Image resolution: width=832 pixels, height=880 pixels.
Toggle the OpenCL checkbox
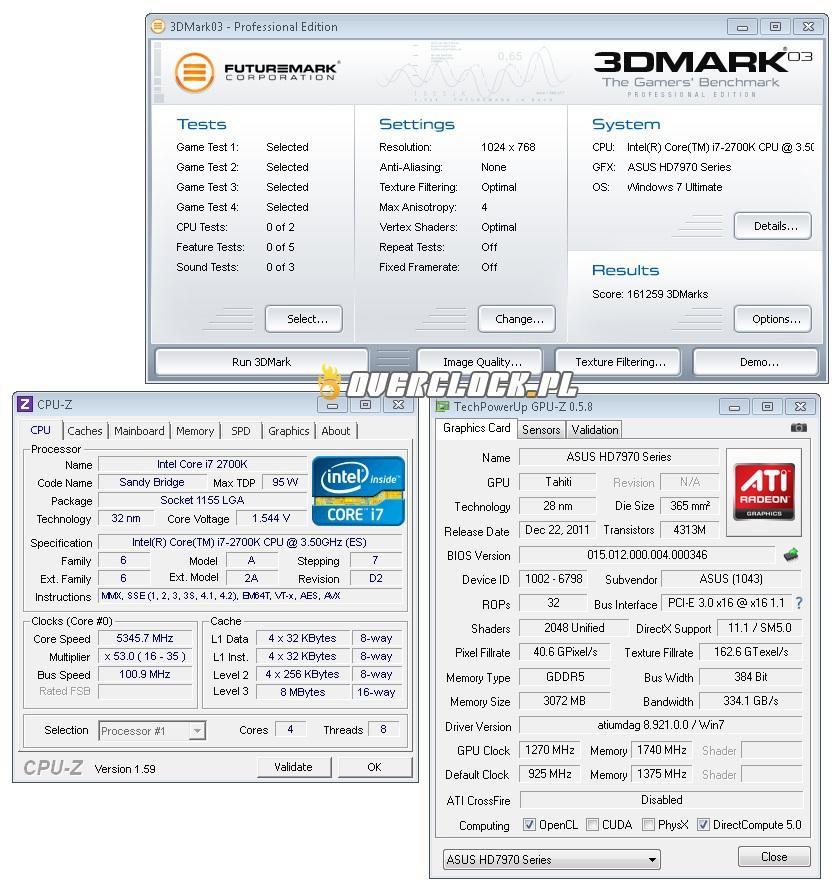click(529, 824)
